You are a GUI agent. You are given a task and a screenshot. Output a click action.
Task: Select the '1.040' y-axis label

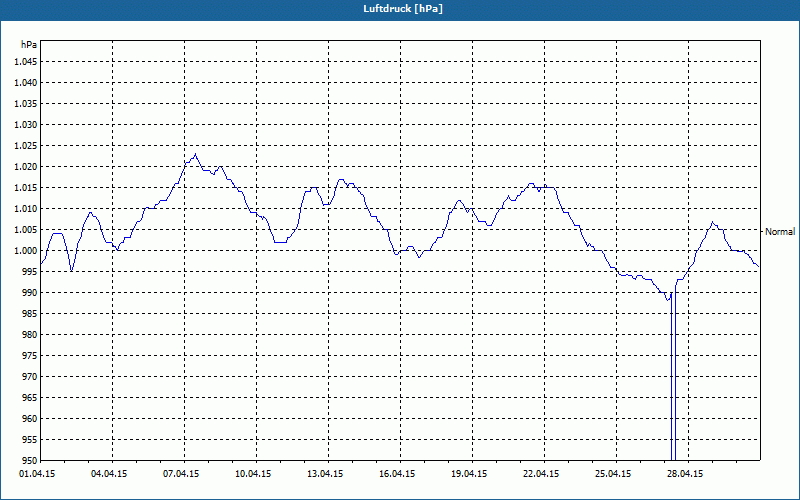click(26, 83)
